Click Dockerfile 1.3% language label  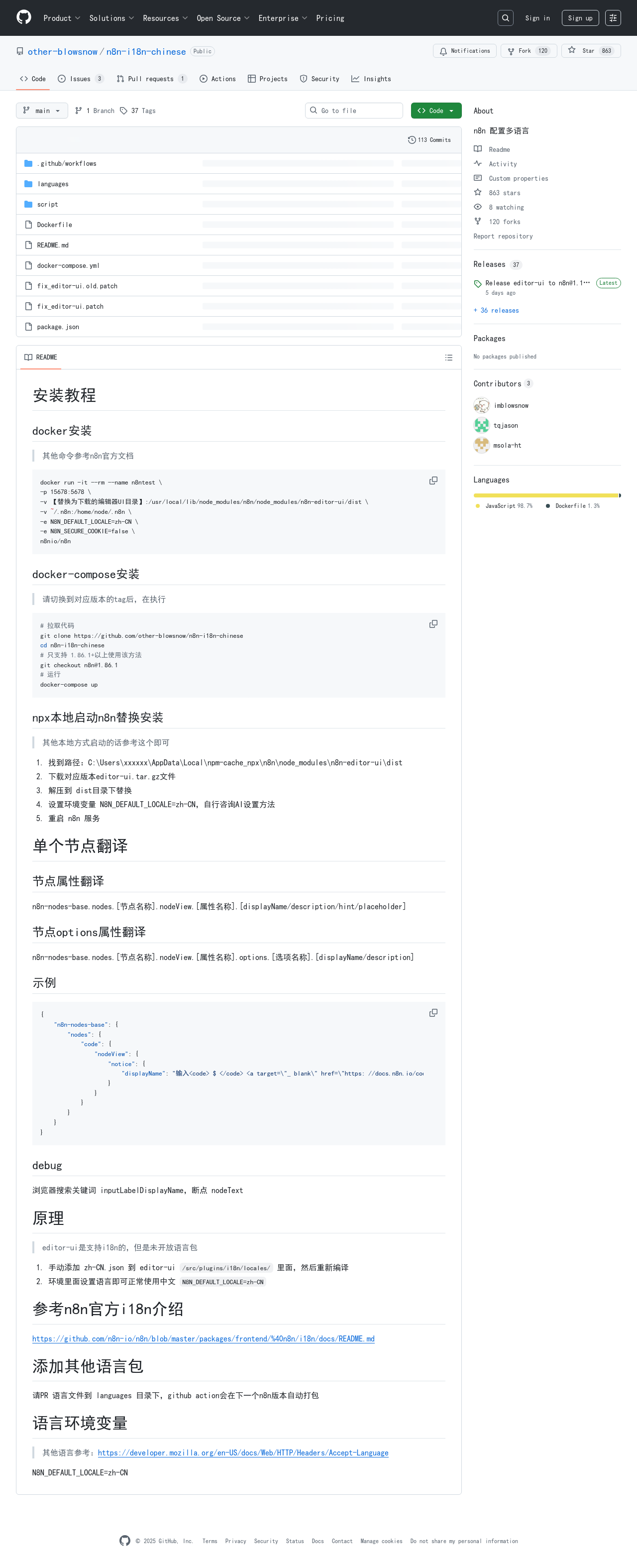tap(572, 506)
